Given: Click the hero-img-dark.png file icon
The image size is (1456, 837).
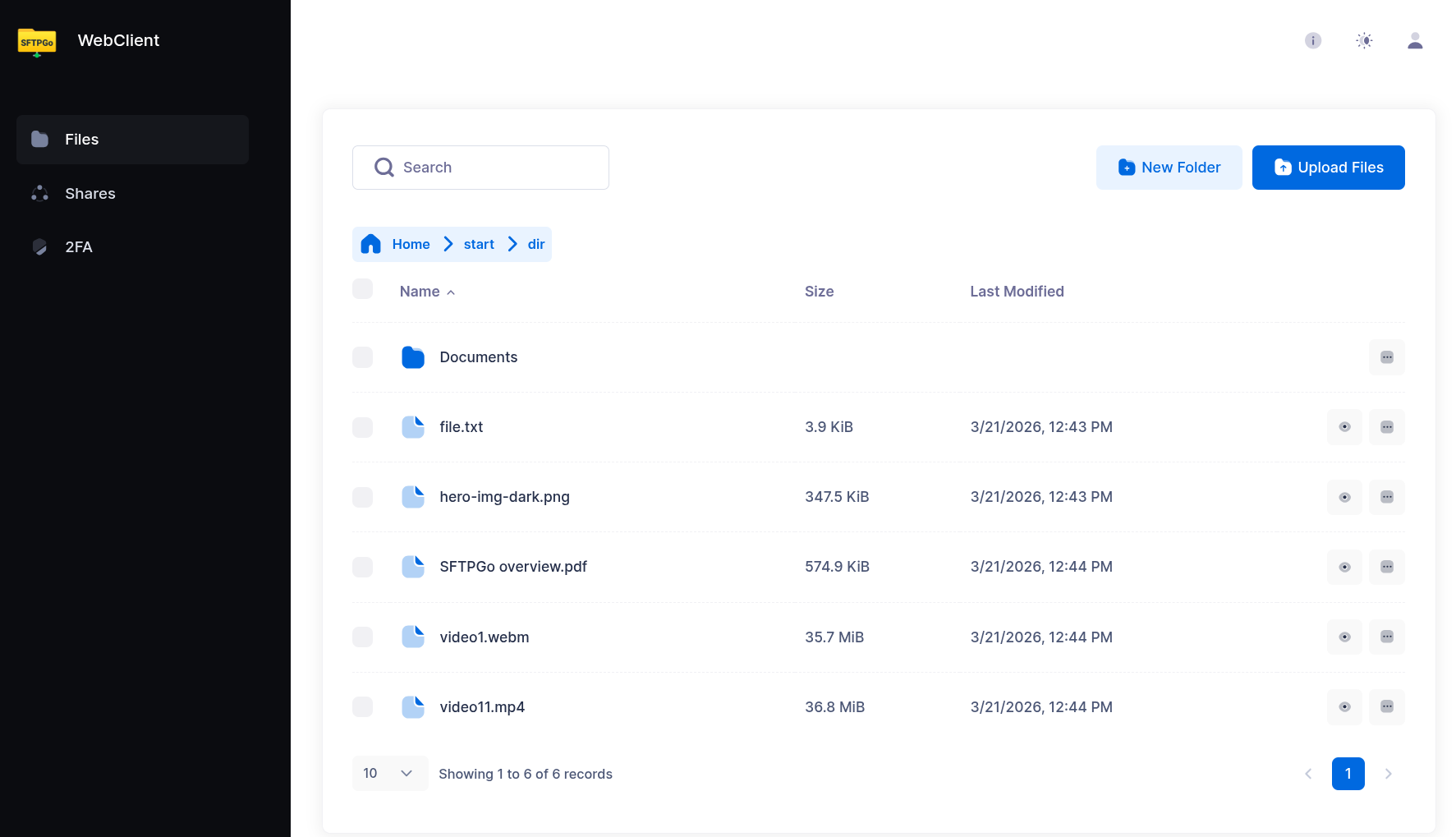Looking at the screenshot, I should (x=413, y=497).
